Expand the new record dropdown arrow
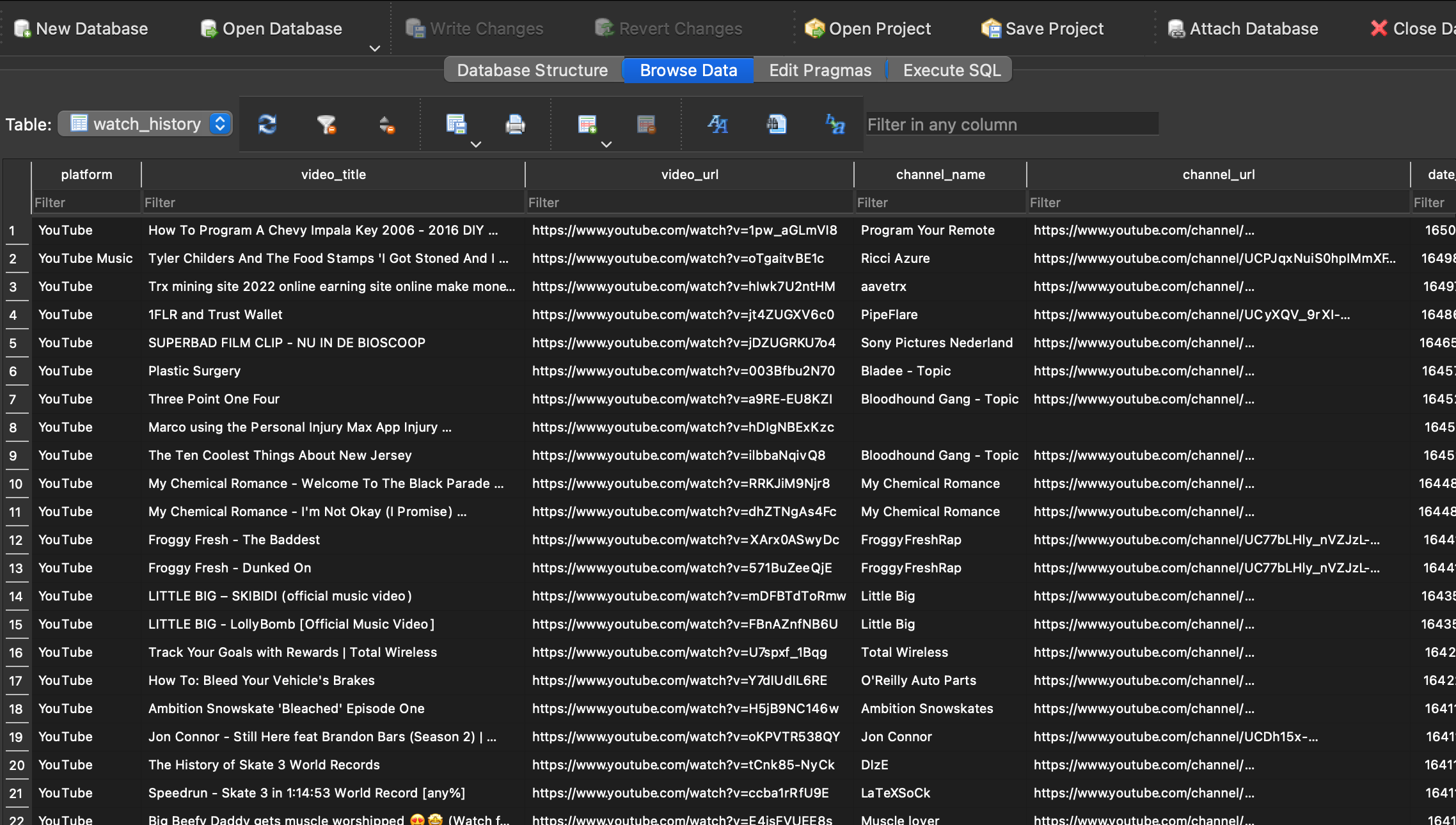Viewport: 1456px width, 825px height. [606, 145]
